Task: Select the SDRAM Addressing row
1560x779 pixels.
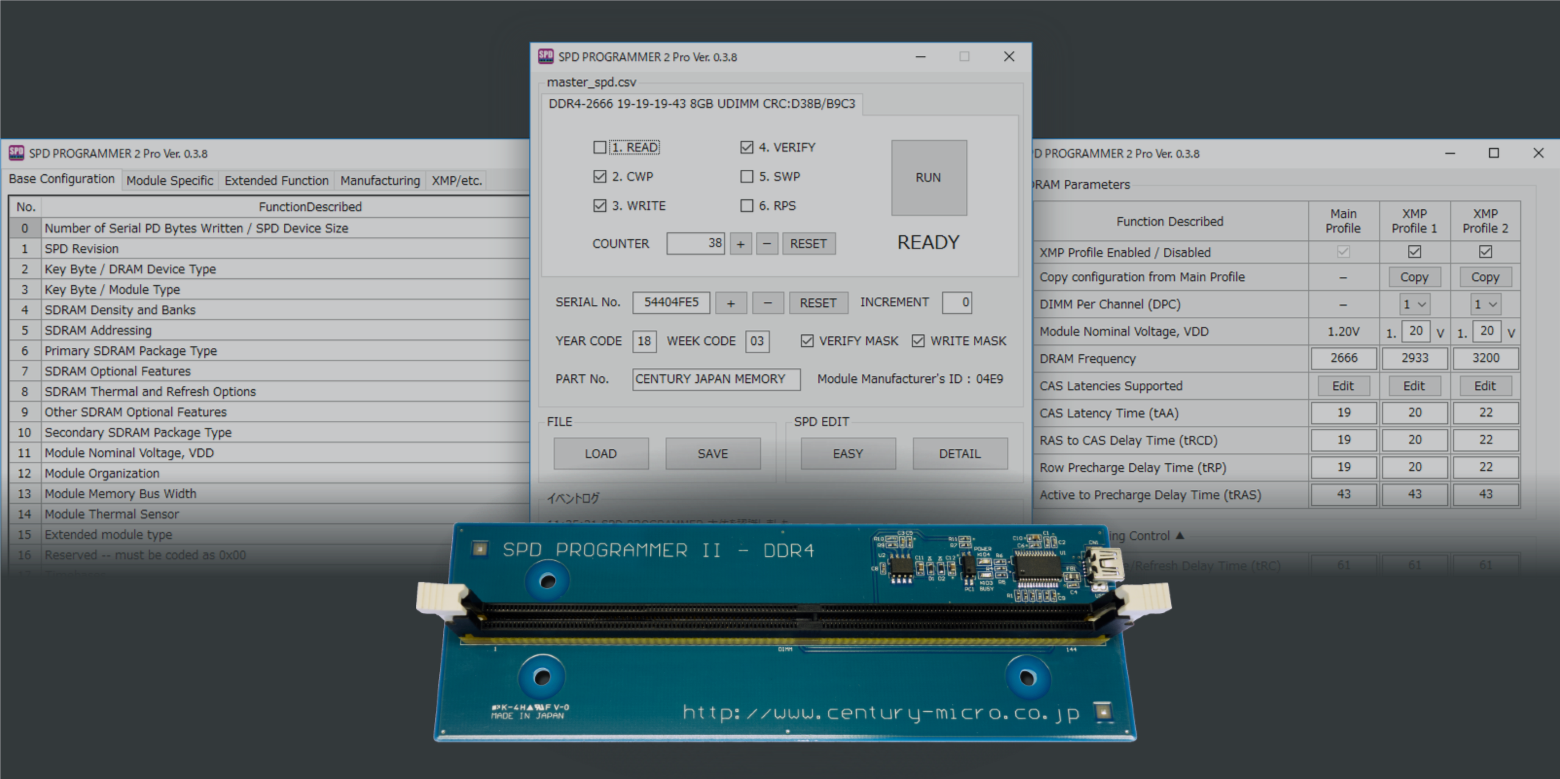Action: 270,330
